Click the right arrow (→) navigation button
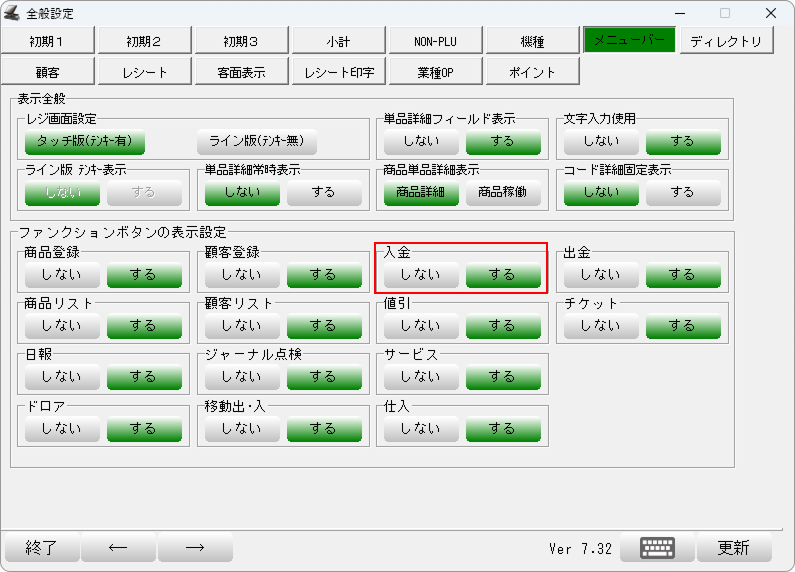795x572 pixels. (195, 548)
